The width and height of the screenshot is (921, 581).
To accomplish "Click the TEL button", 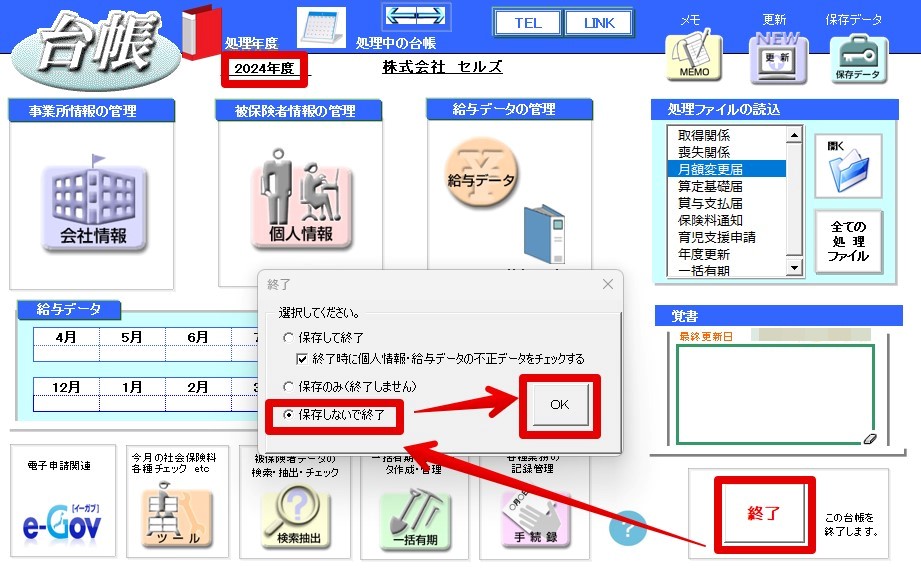I will coord(528,23).
